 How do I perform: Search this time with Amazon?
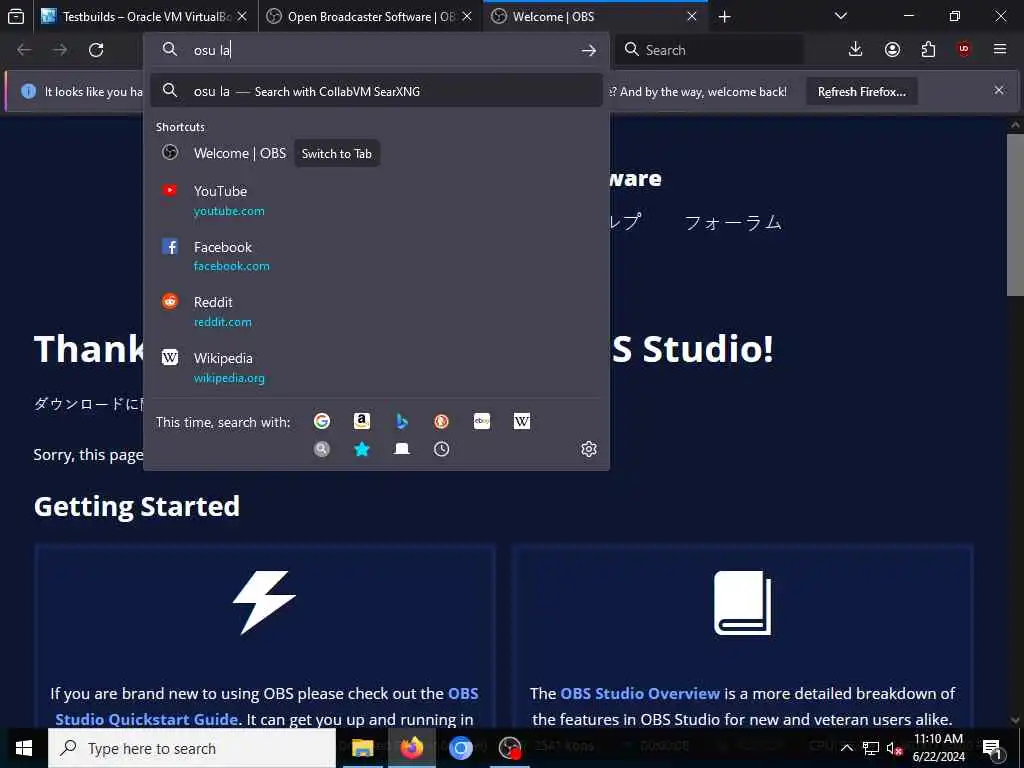click(362, 421)
